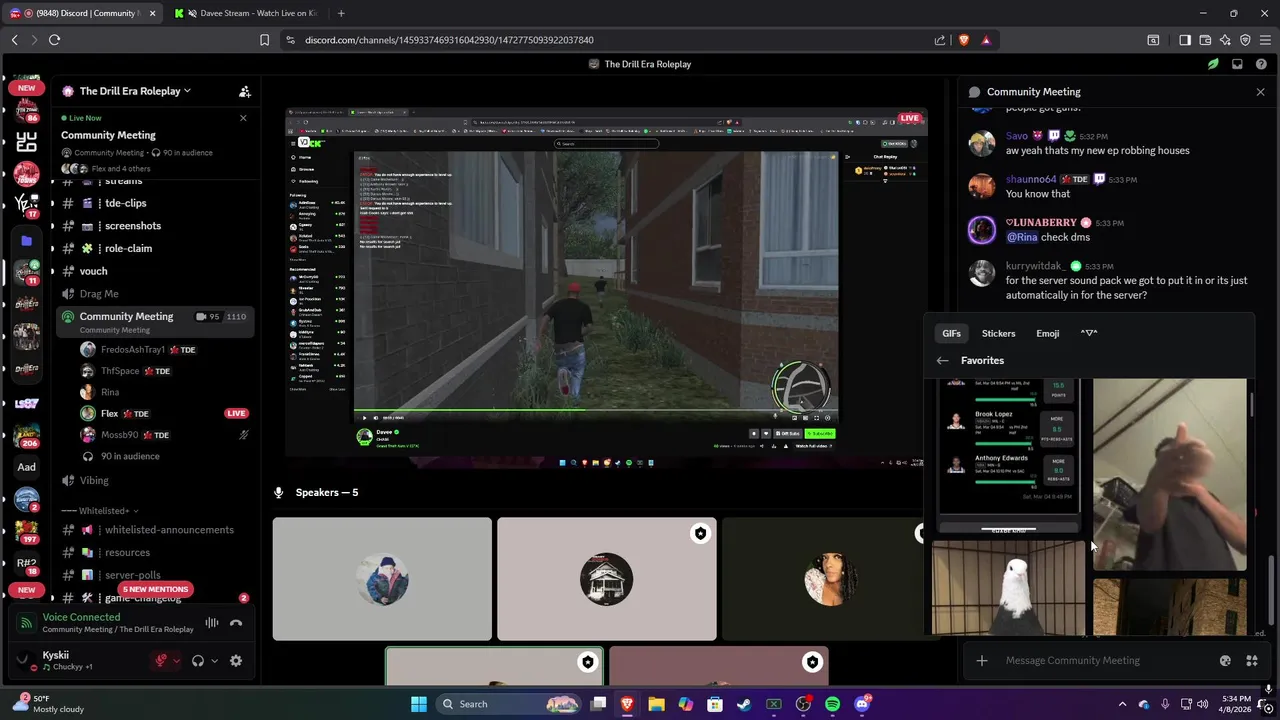The height and width of the screenshot is (720, 1280).
Task: Open Spotify from the taskbar
Action: 833,704
